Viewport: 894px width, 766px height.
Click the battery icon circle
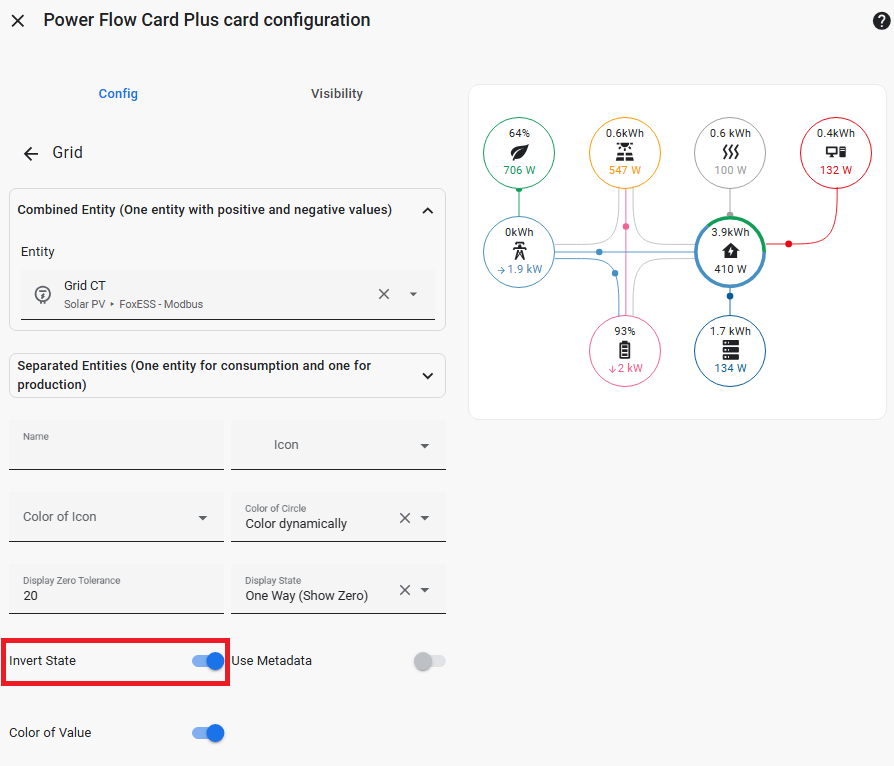[x=624, y=350]
